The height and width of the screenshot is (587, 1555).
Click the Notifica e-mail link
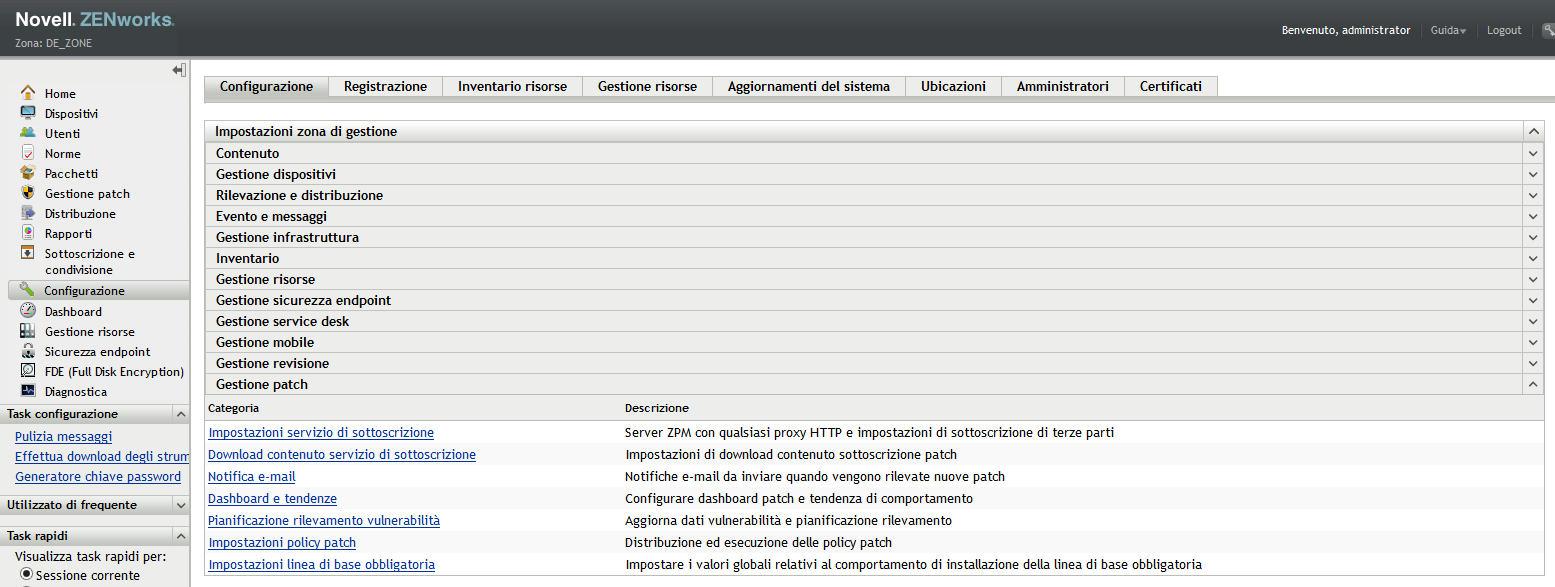pyautogui.click(x=252, y=477)
